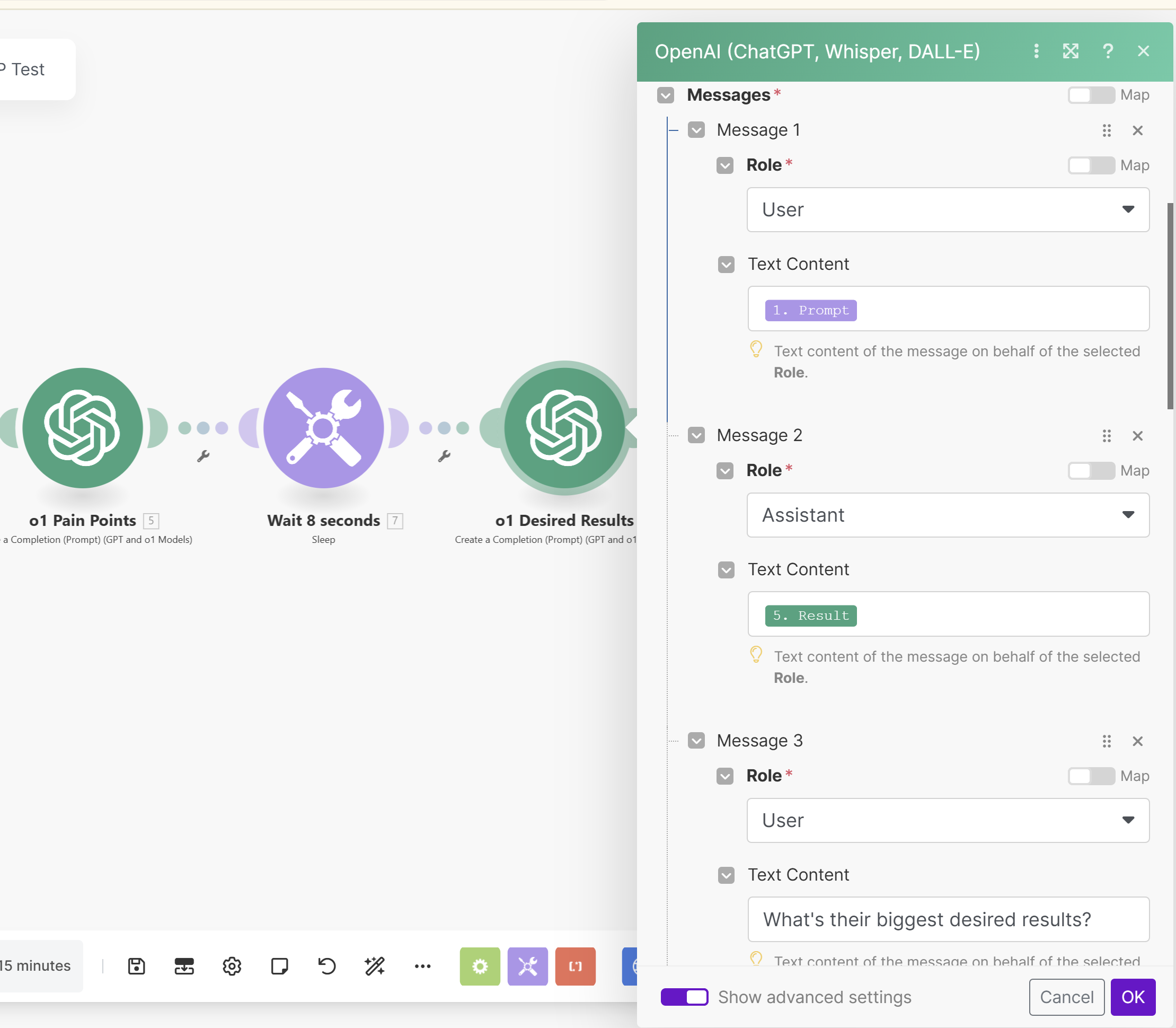Open the three-dot more options toolbar menu
This screenshot has width=1176, height=1028.
tap(422, 966)
